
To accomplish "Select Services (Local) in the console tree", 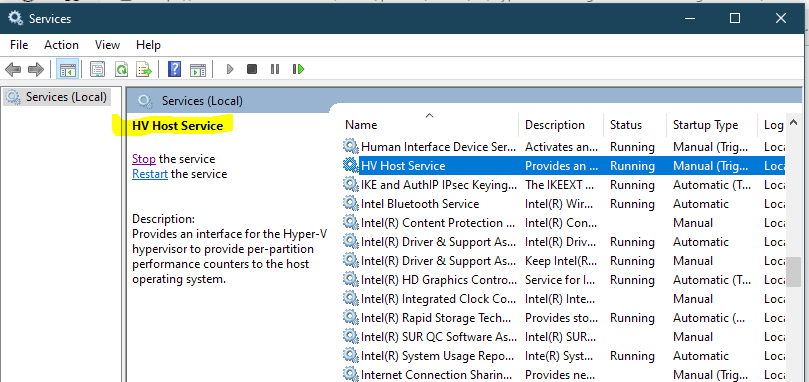I will (x=66, y=97).
